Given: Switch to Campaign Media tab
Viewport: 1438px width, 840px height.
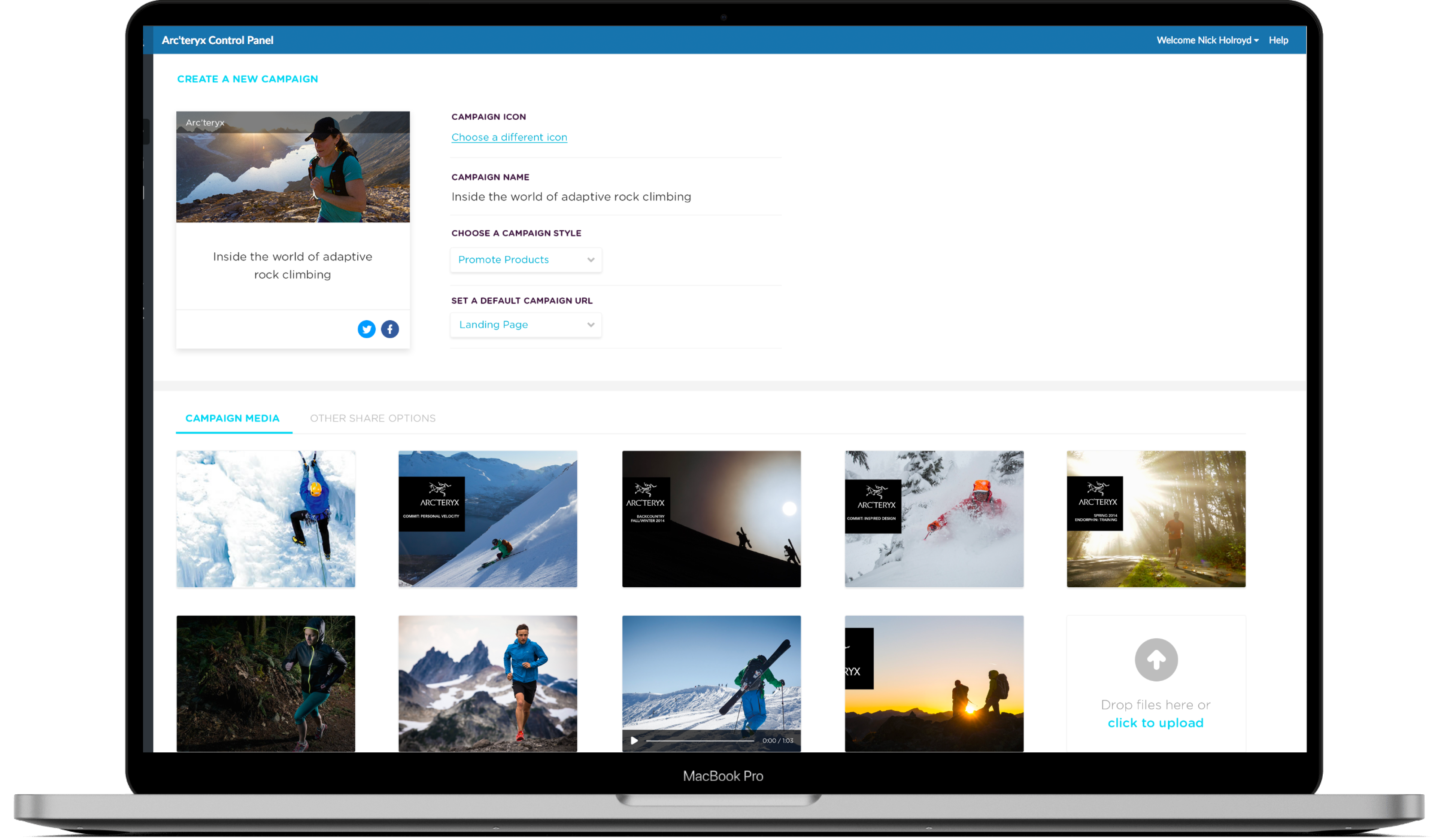Looking at the screenshot, I should point(232,418).
